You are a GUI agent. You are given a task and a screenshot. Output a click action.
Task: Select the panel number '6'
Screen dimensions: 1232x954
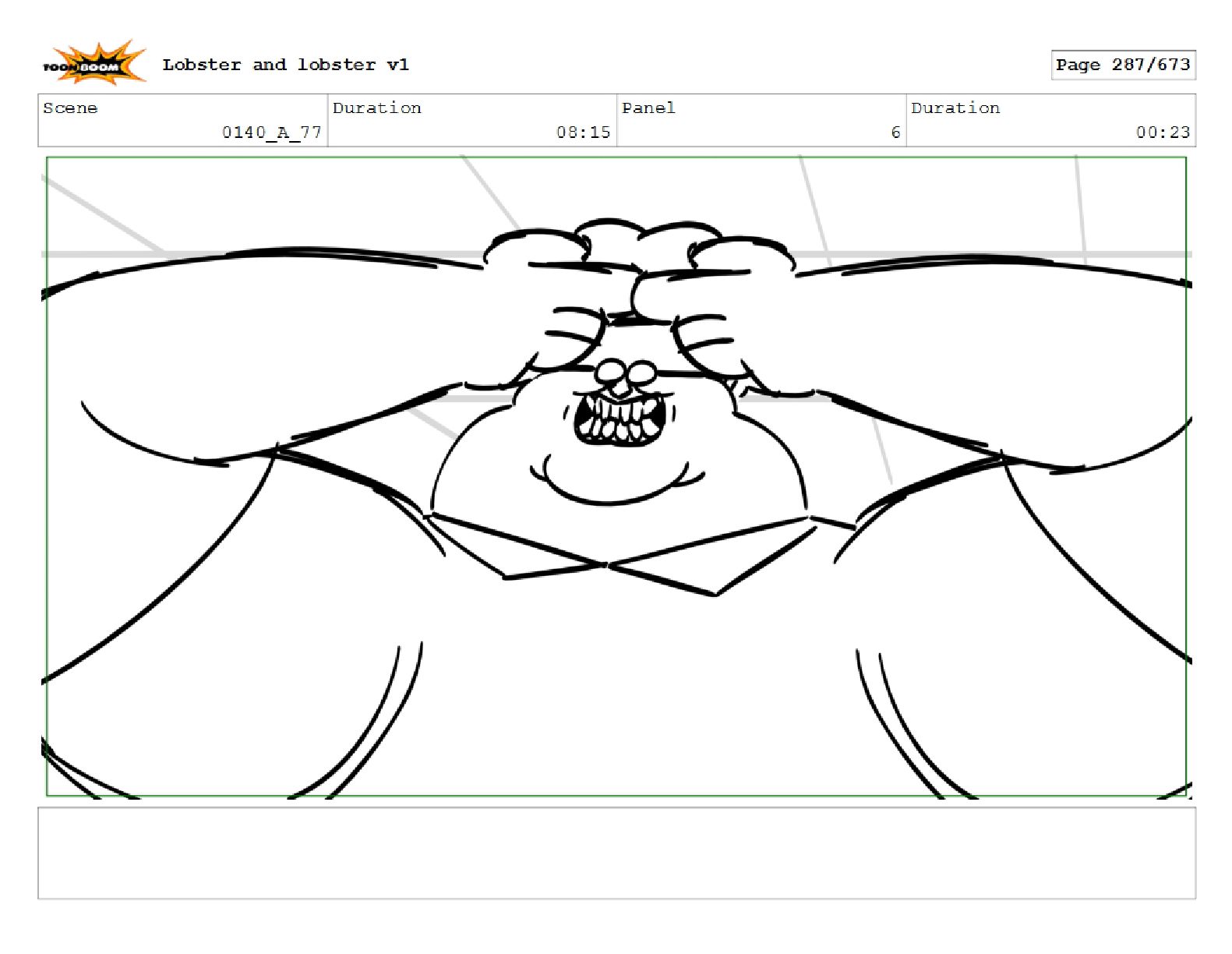point(896,132)
